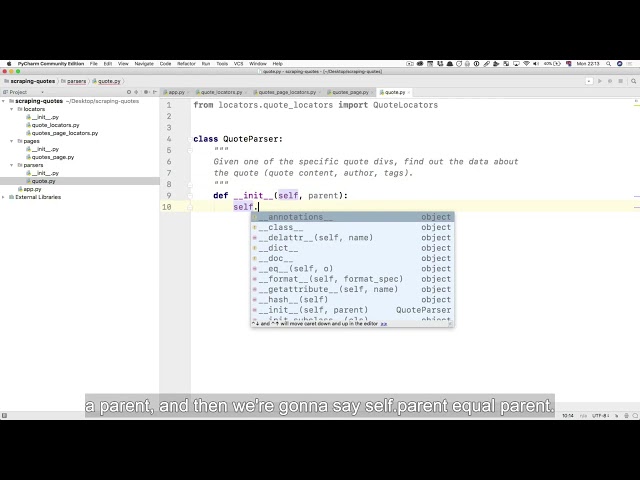Choose __doc__ from the completion list
Image resolution: width=640 pixels, height=480 pixels.
pyautogui.click(x=352, y=258)
